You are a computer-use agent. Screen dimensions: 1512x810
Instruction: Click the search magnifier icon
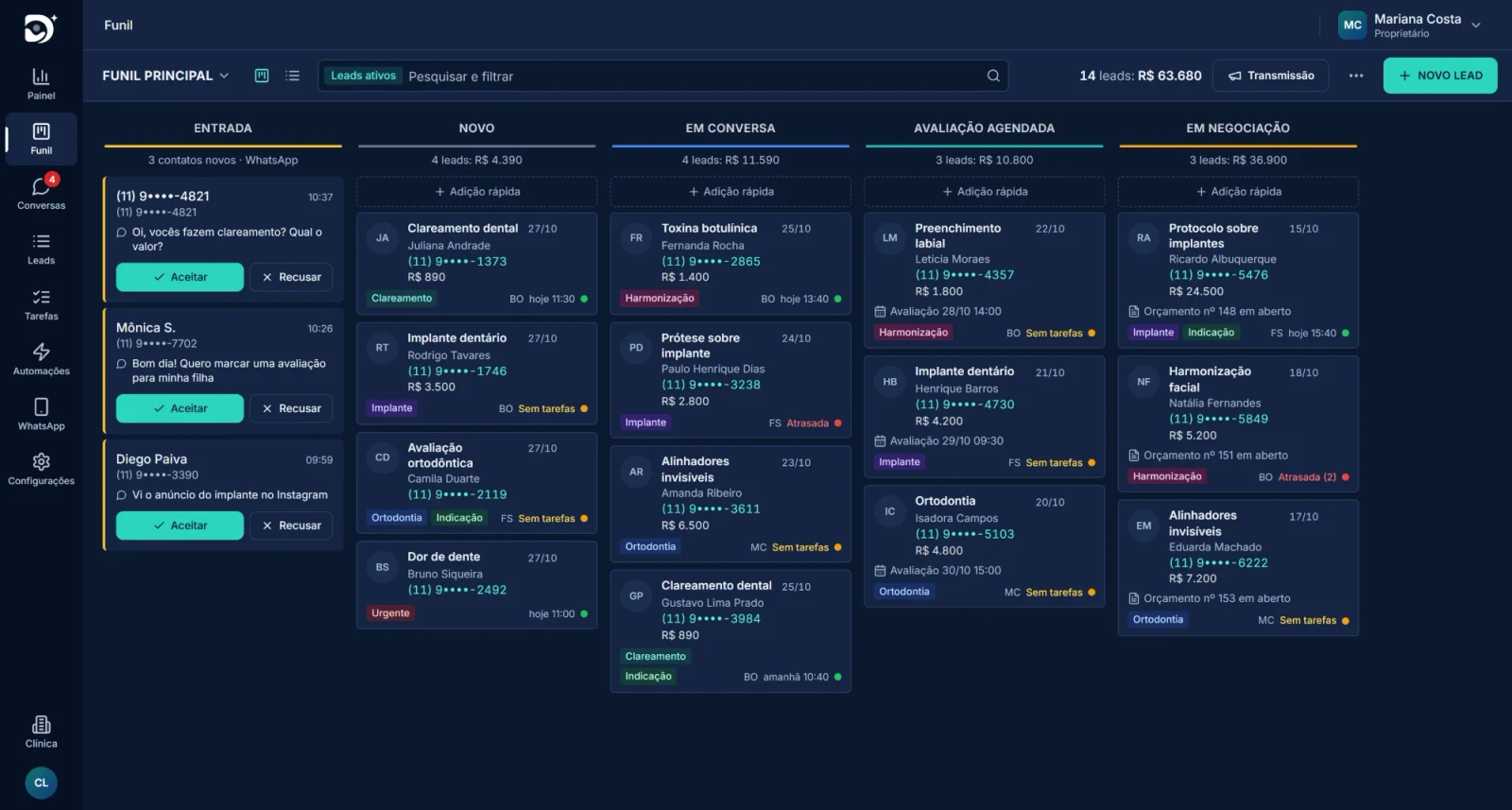(x=993, y=76)
